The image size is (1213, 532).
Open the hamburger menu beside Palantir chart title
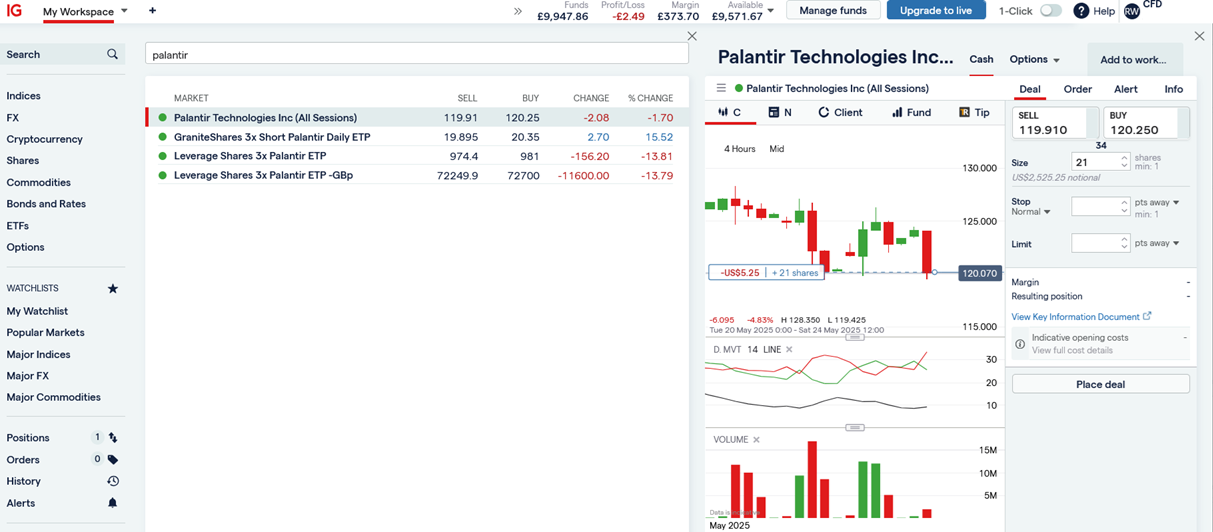point(721,88)
